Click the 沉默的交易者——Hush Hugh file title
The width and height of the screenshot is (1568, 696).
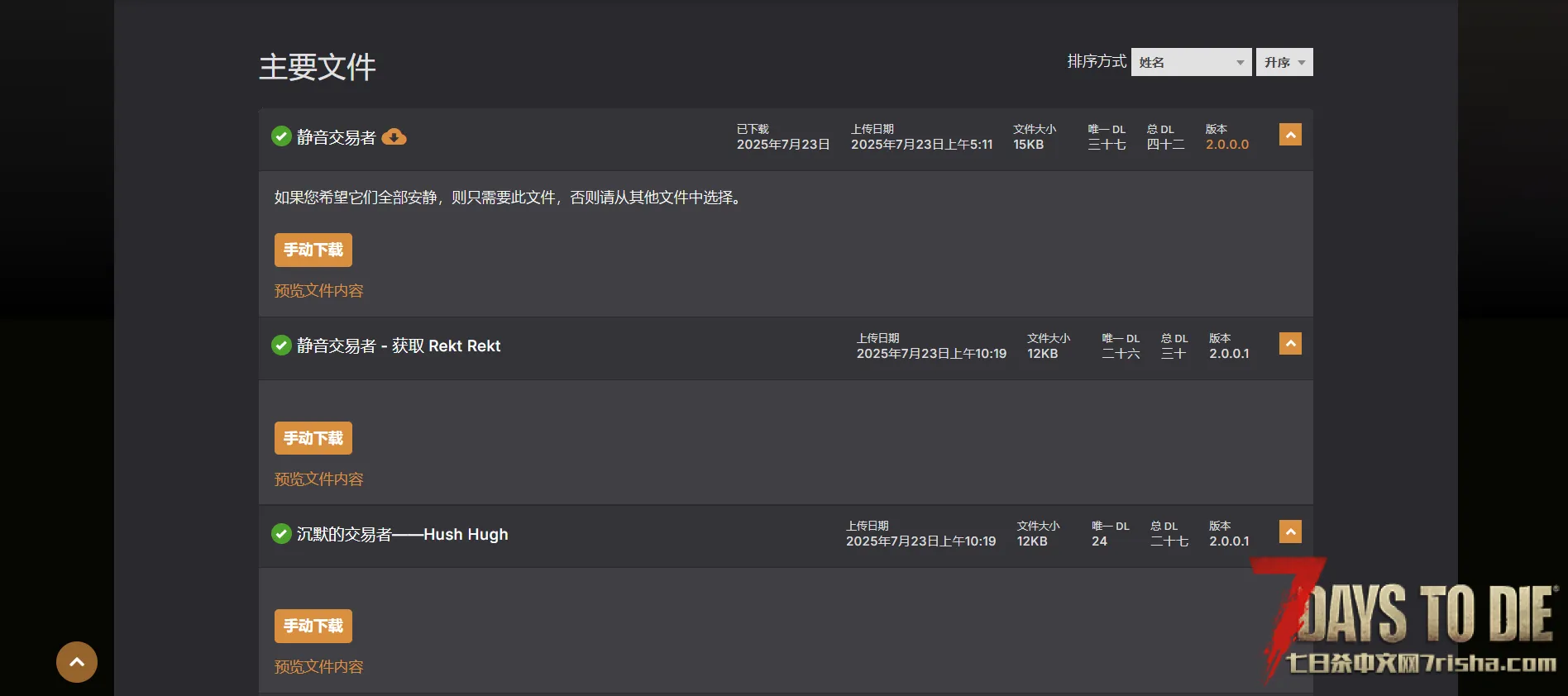(x=403, y=534)
